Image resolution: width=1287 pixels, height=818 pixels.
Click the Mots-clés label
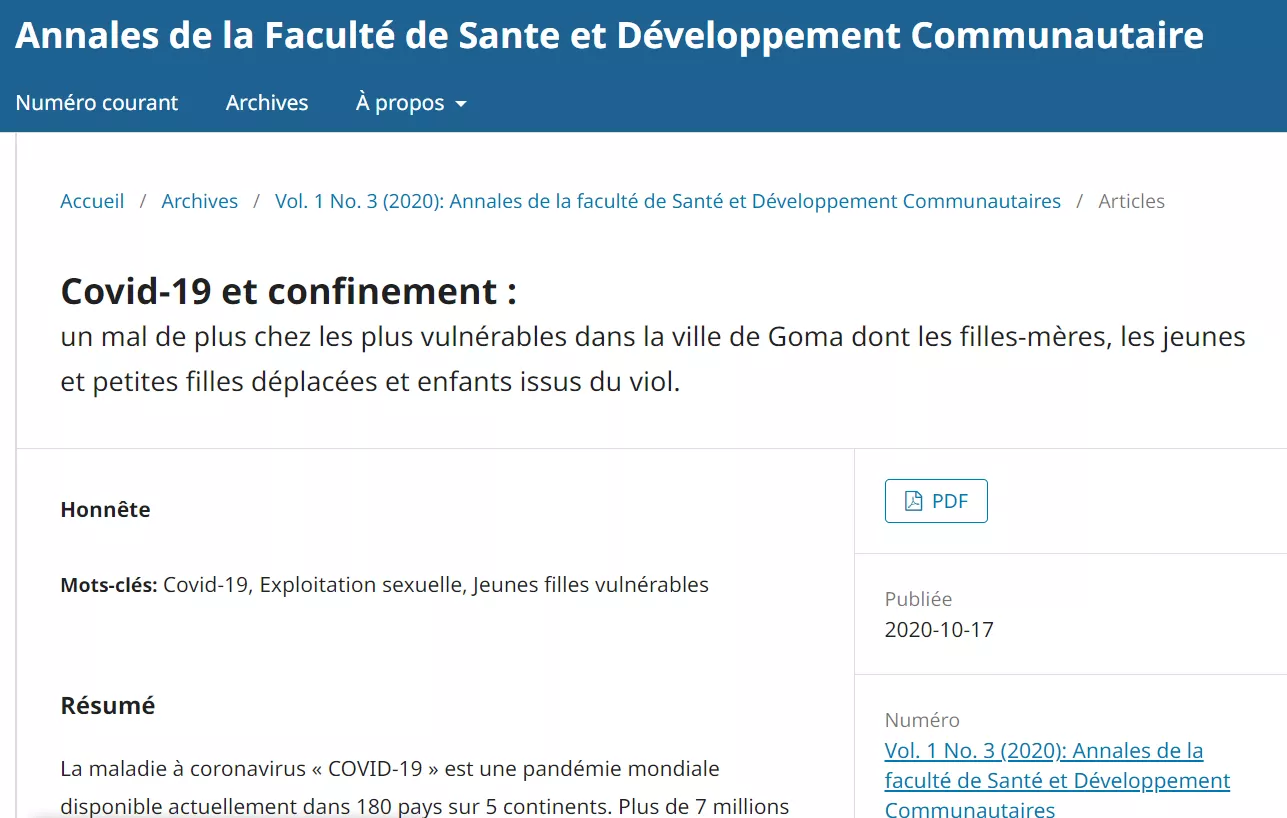pyautogui.click(x=109, y=585)
